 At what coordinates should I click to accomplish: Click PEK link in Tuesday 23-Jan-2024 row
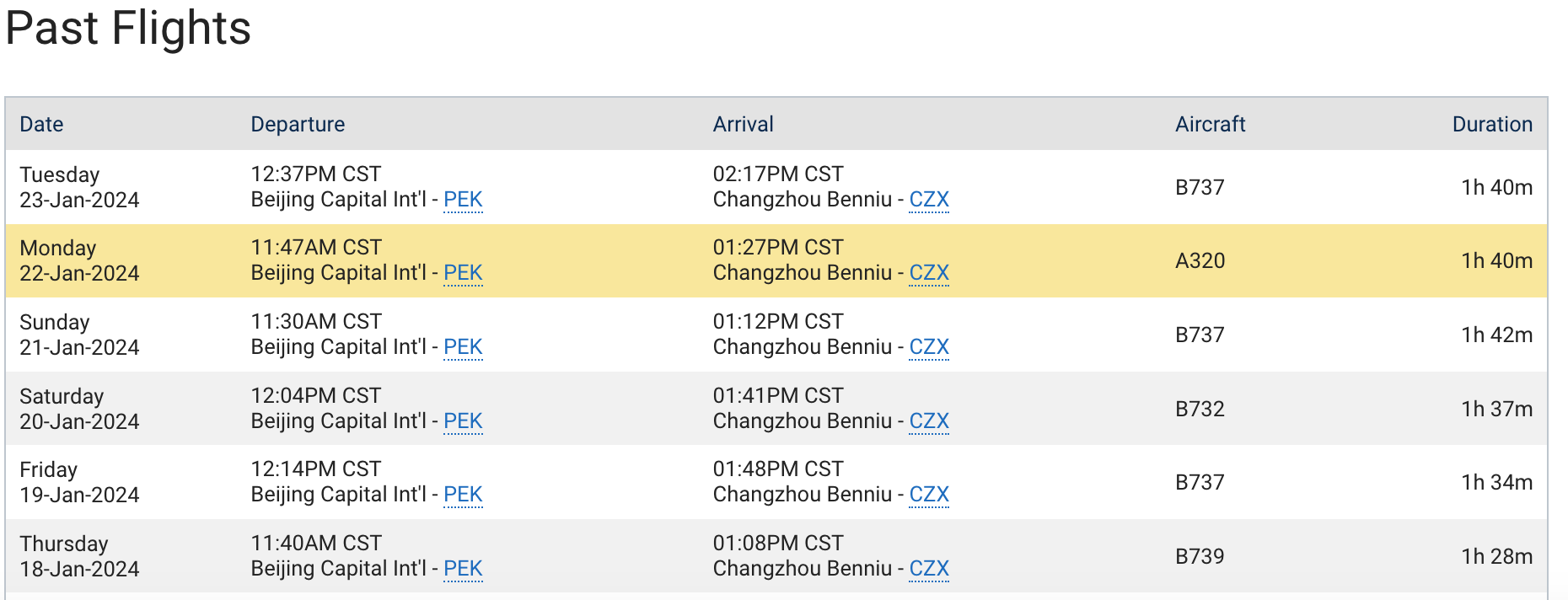tap(463, 200)
